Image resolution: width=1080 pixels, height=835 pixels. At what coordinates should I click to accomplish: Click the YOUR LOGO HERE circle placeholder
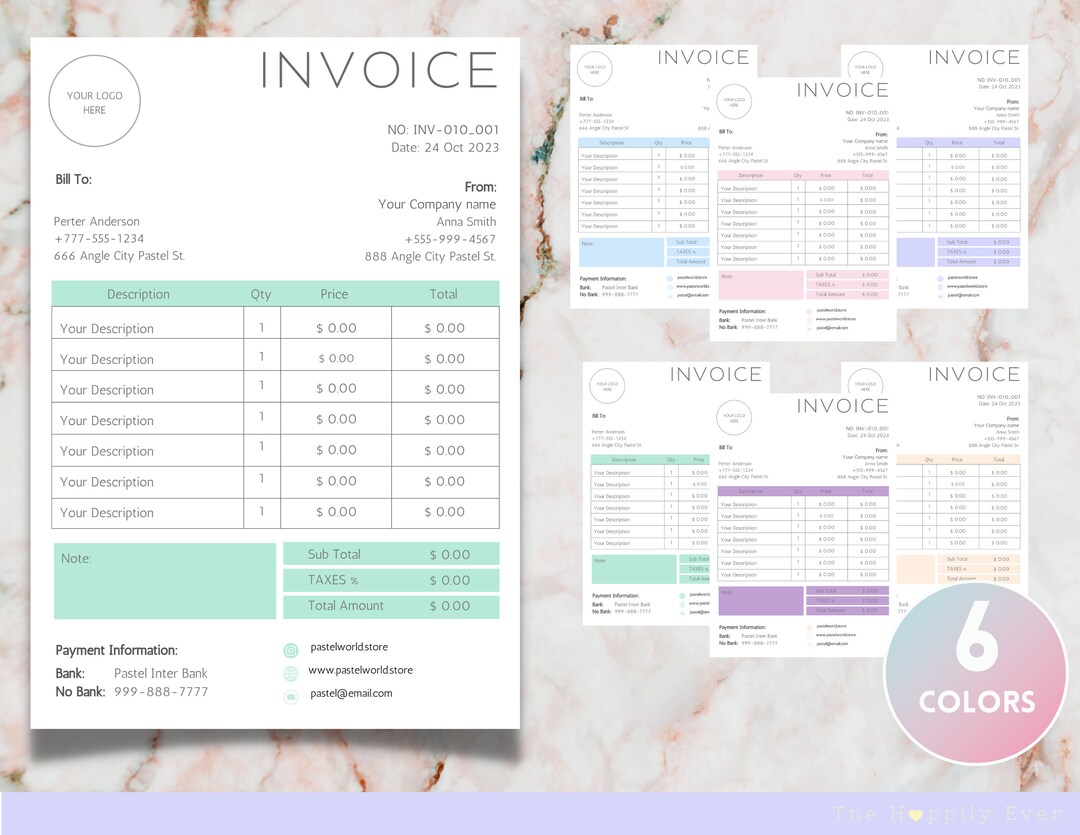tap(94, 100)
